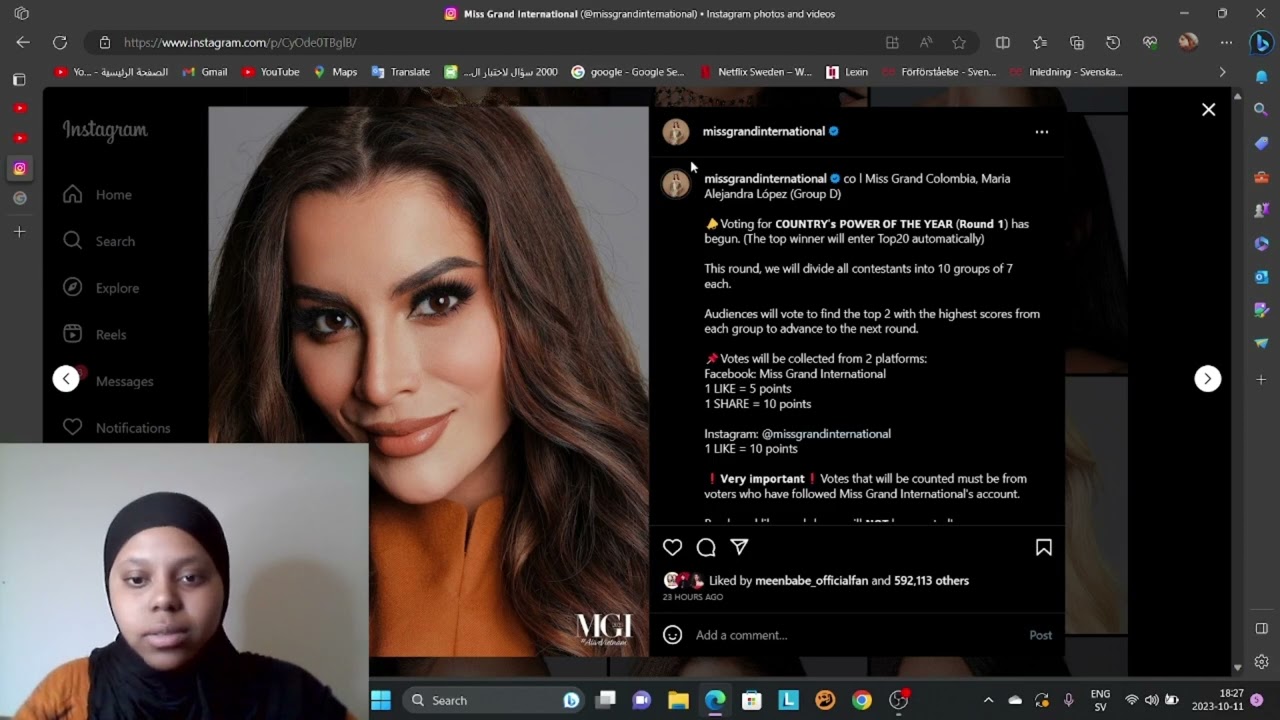Open the Windows Start menu
The height and width of the screenshot is (720, 1280).
click(x=381, y=700)
